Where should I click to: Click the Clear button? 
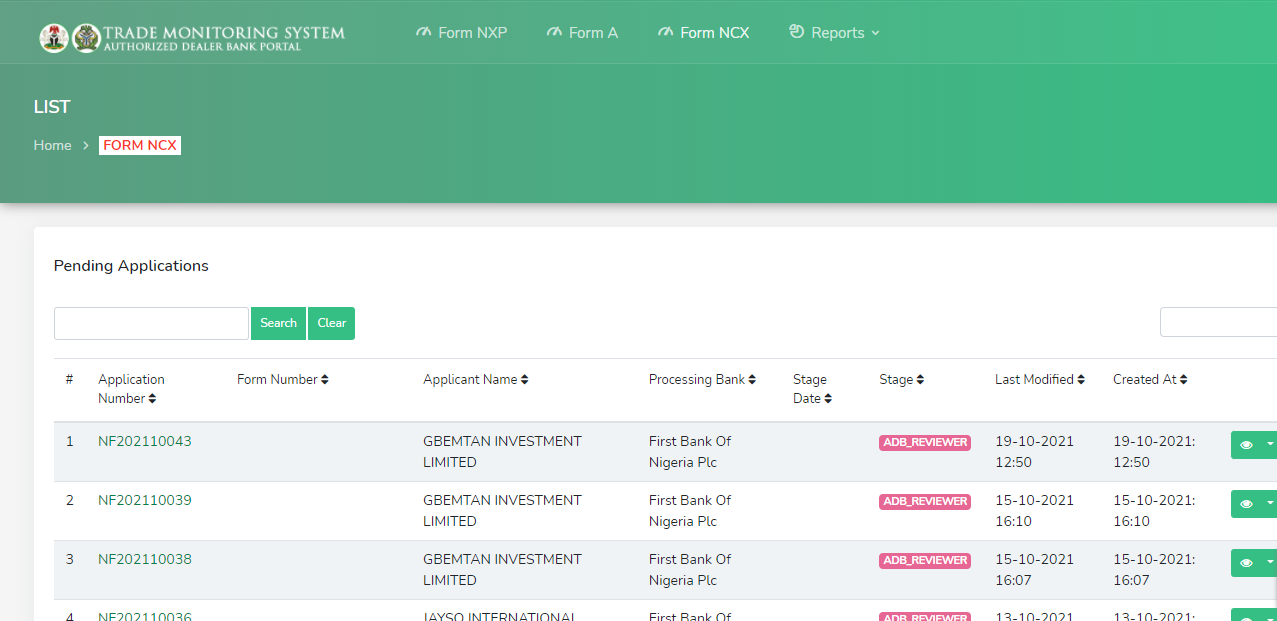click(x=331, y=323)
